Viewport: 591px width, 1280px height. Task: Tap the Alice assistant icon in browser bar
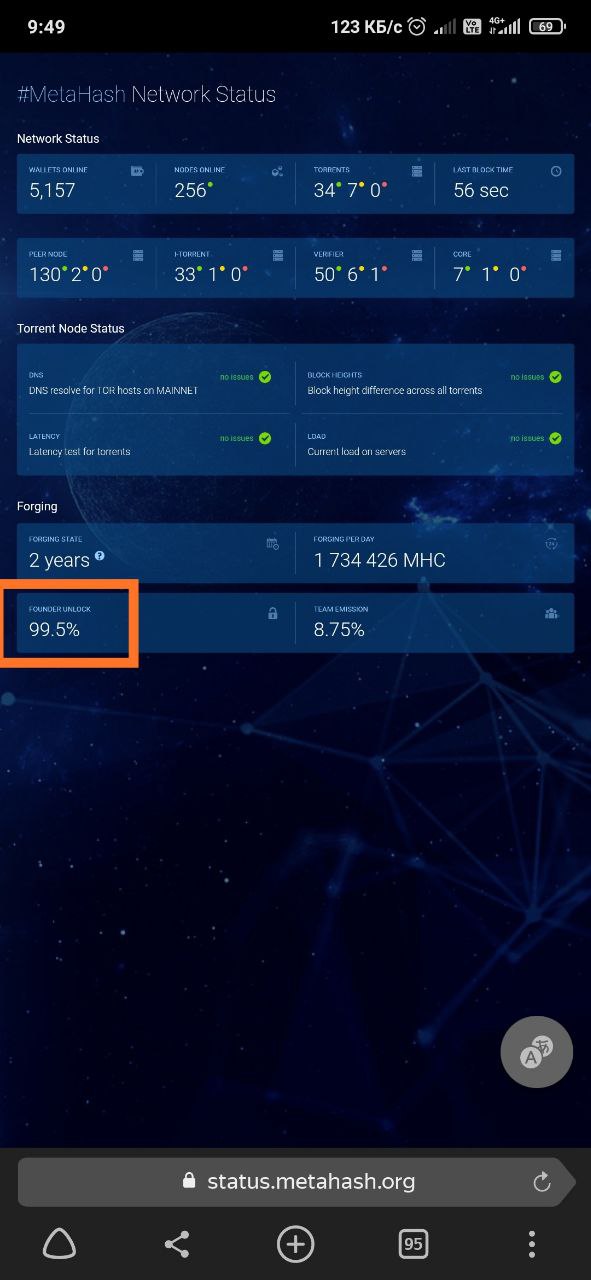click(x=59, y=1244)
